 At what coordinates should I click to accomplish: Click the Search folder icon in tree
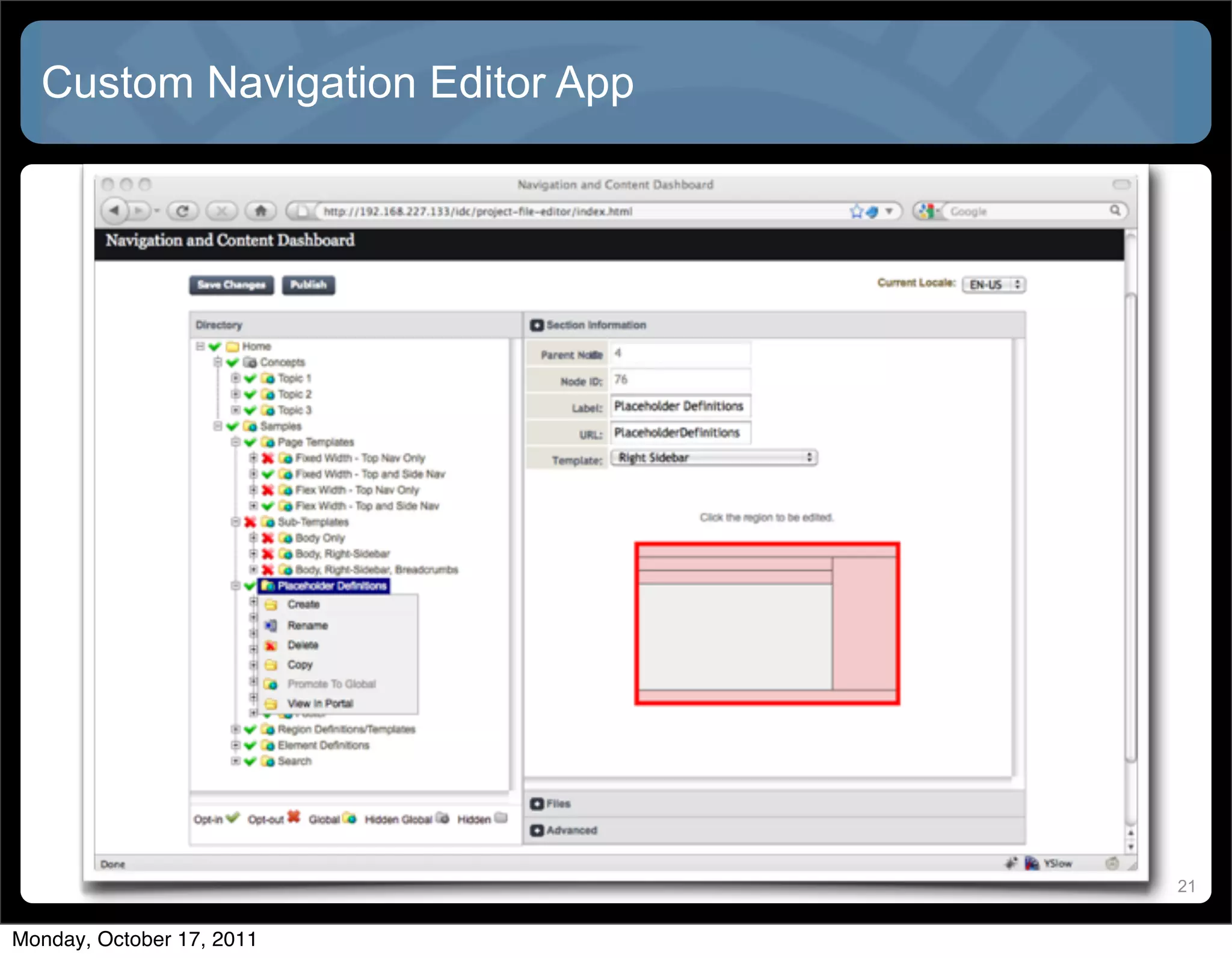[x=268, y=761]
